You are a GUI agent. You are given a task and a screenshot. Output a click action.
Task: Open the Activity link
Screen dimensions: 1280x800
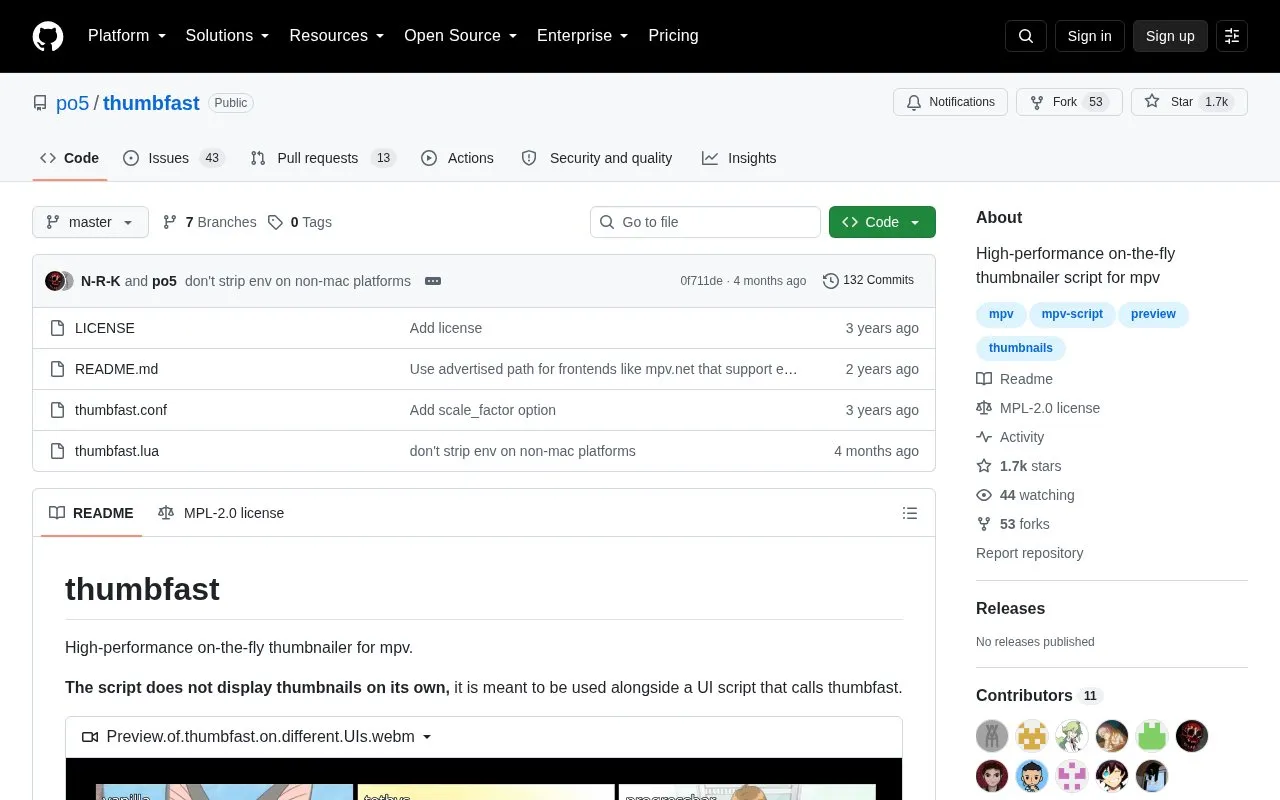tap(1010, 437)
